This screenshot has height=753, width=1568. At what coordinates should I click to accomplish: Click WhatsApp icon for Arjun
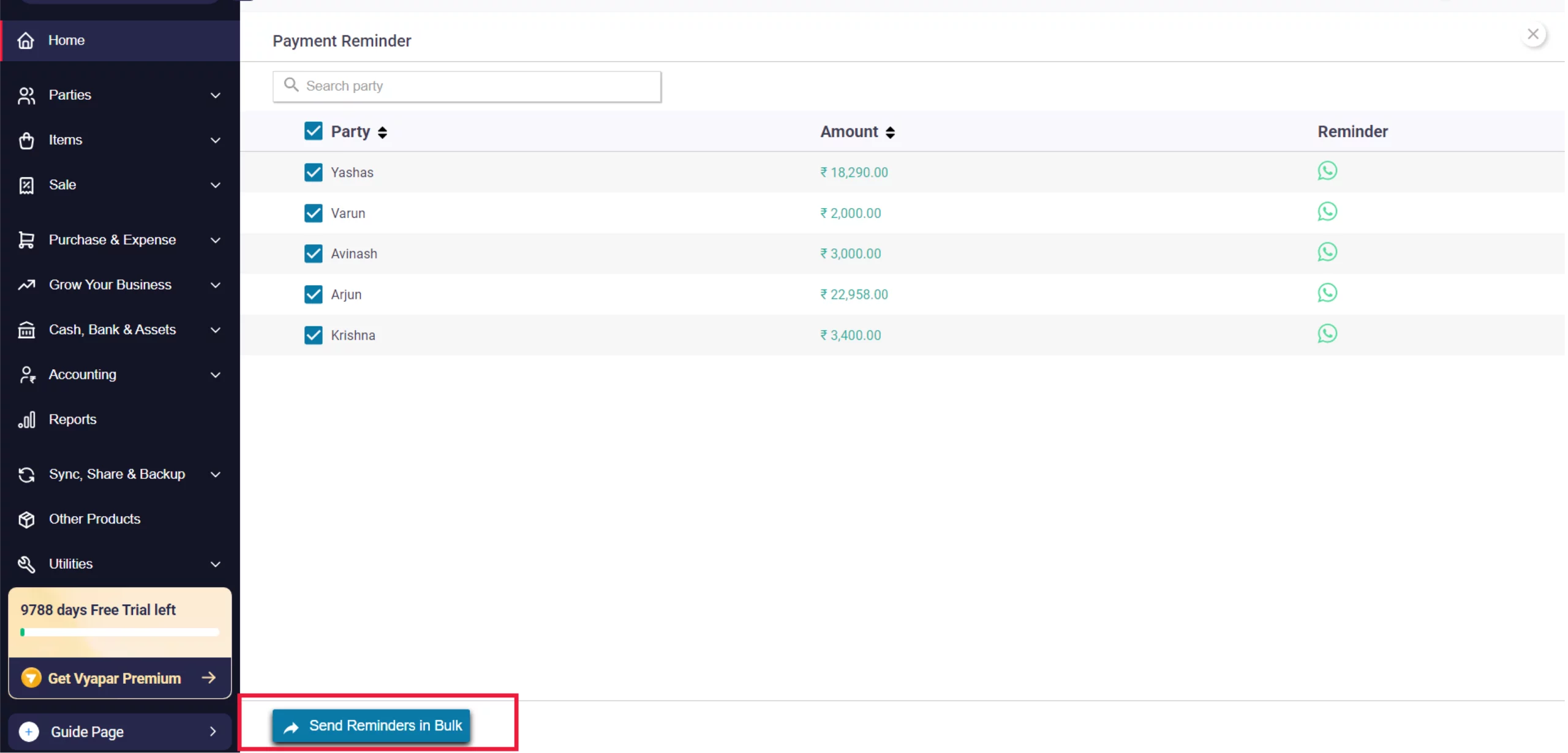click(x=1327, y=293)
